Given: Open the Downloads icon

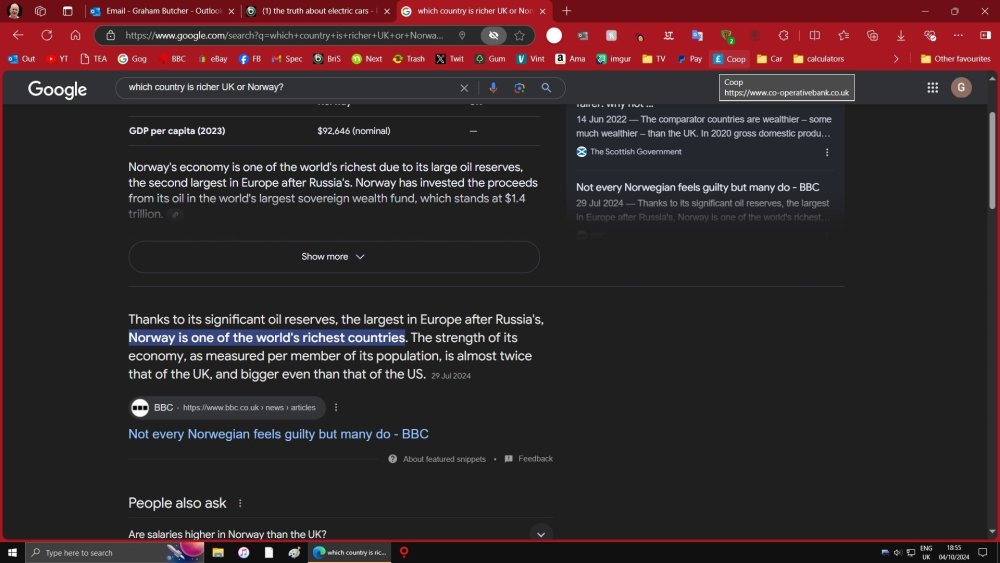Looking at the screenshot, I should pyautogui.click(x=901, y=36).
